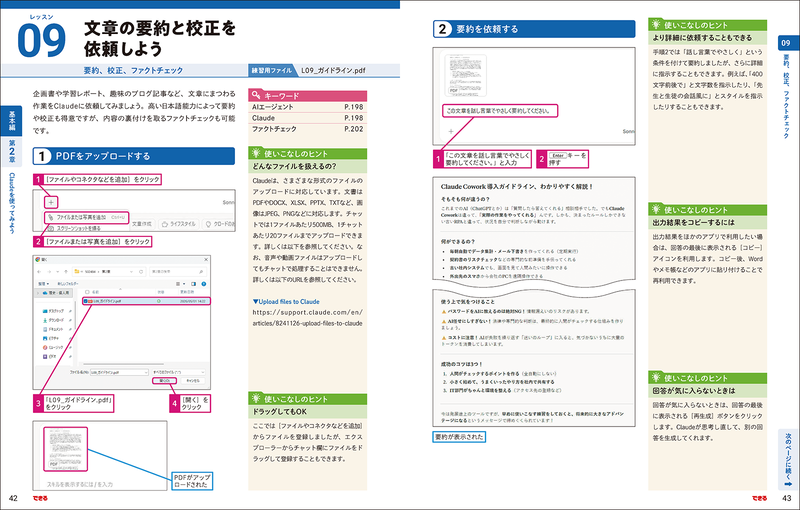Open ダウンロード in the dialog sidebar
This screenshot has width=800, height=510.
[53, 320]
